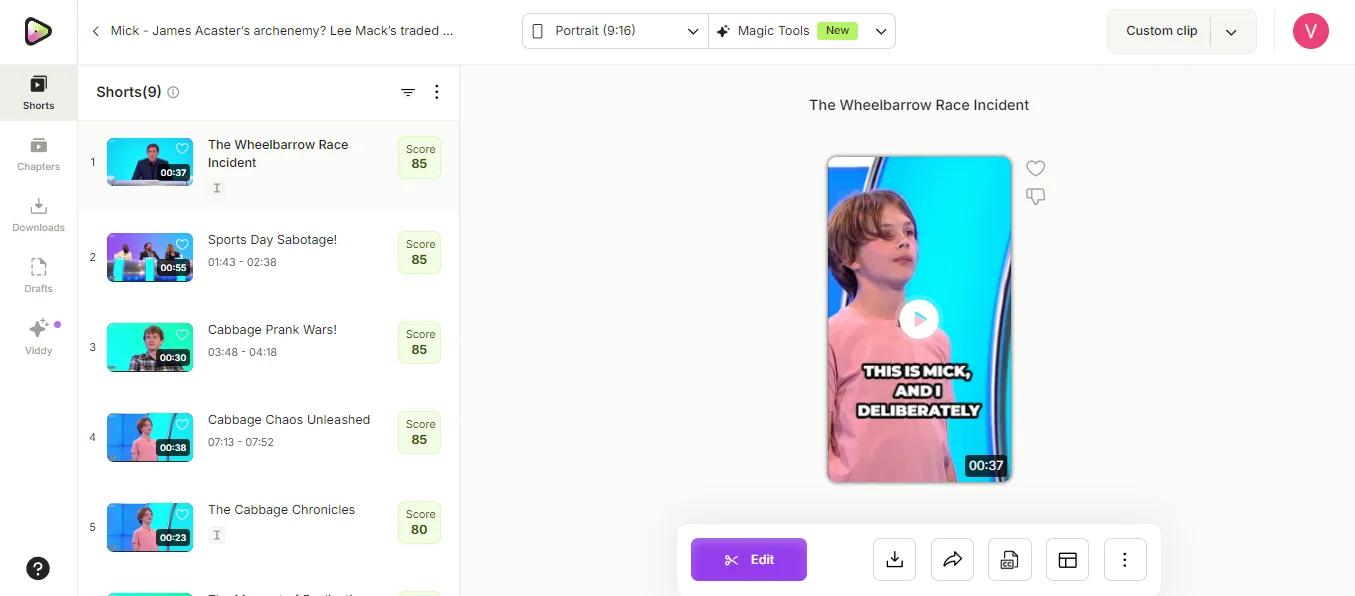Click the project title Mick - James Acaster's archenemy
Screen dimensions: 1355x596
click(282, 31)
